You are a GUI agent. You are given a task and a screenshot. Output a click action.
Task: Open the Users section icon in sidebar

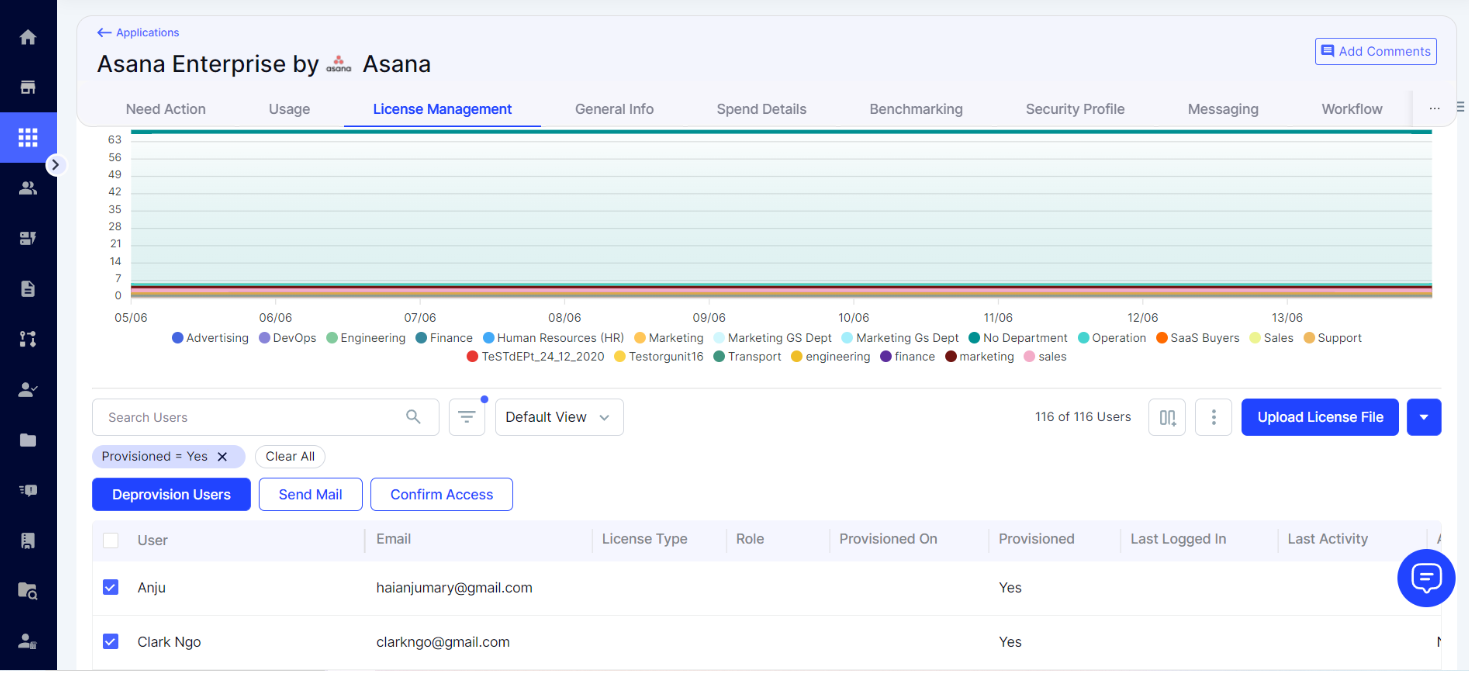click(x=27, y=187)
